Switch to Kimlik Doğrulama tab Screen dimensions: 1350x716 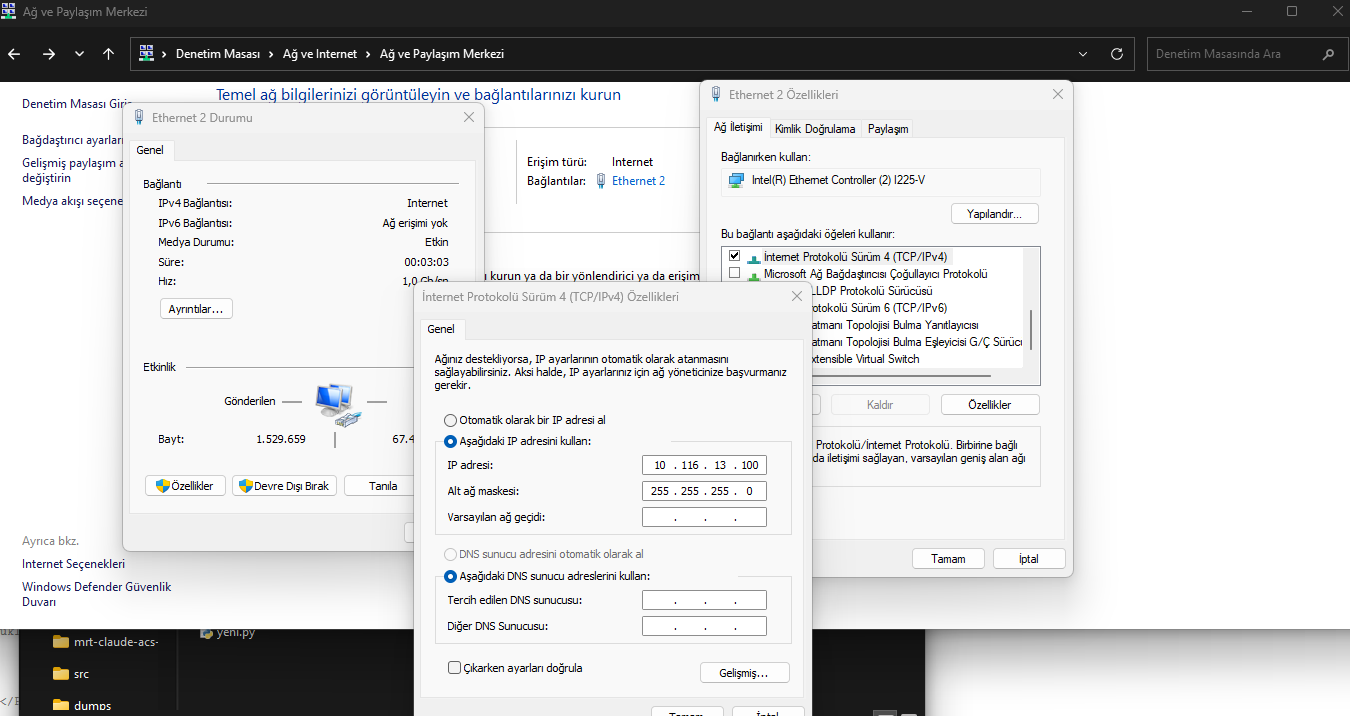815,129
